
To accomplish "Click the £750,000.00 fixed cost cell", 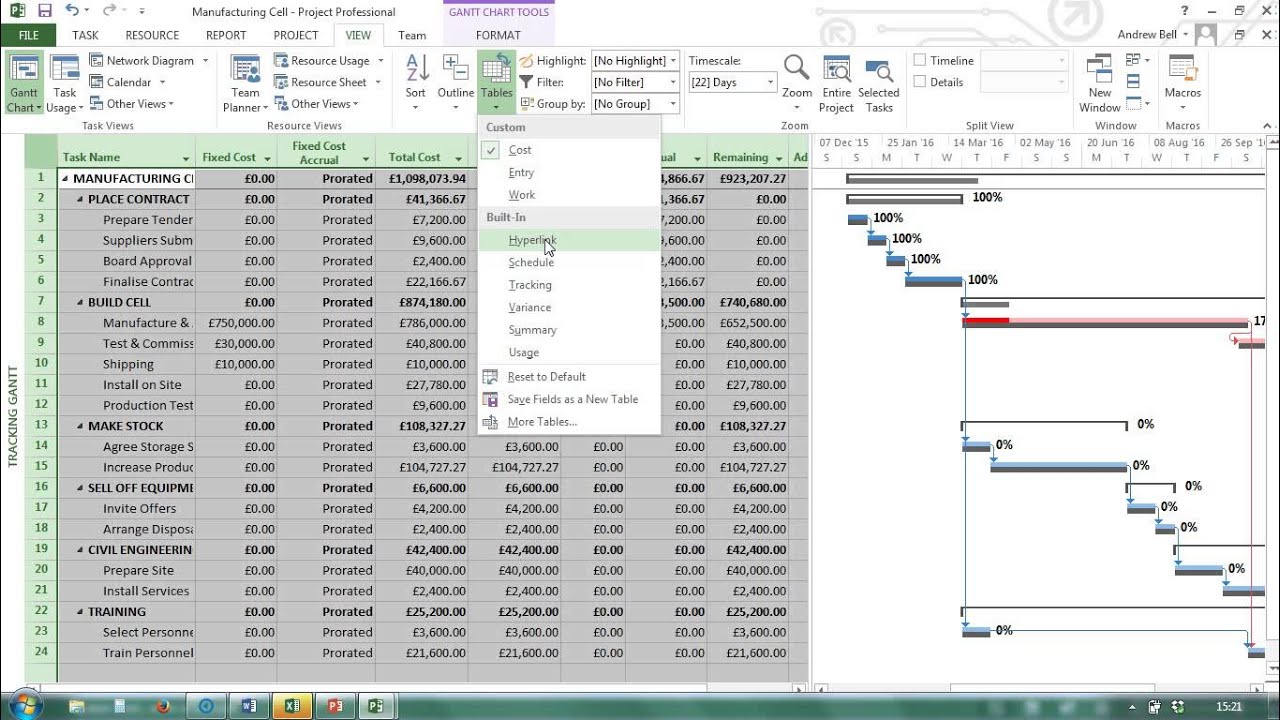I will pos(237,323).
